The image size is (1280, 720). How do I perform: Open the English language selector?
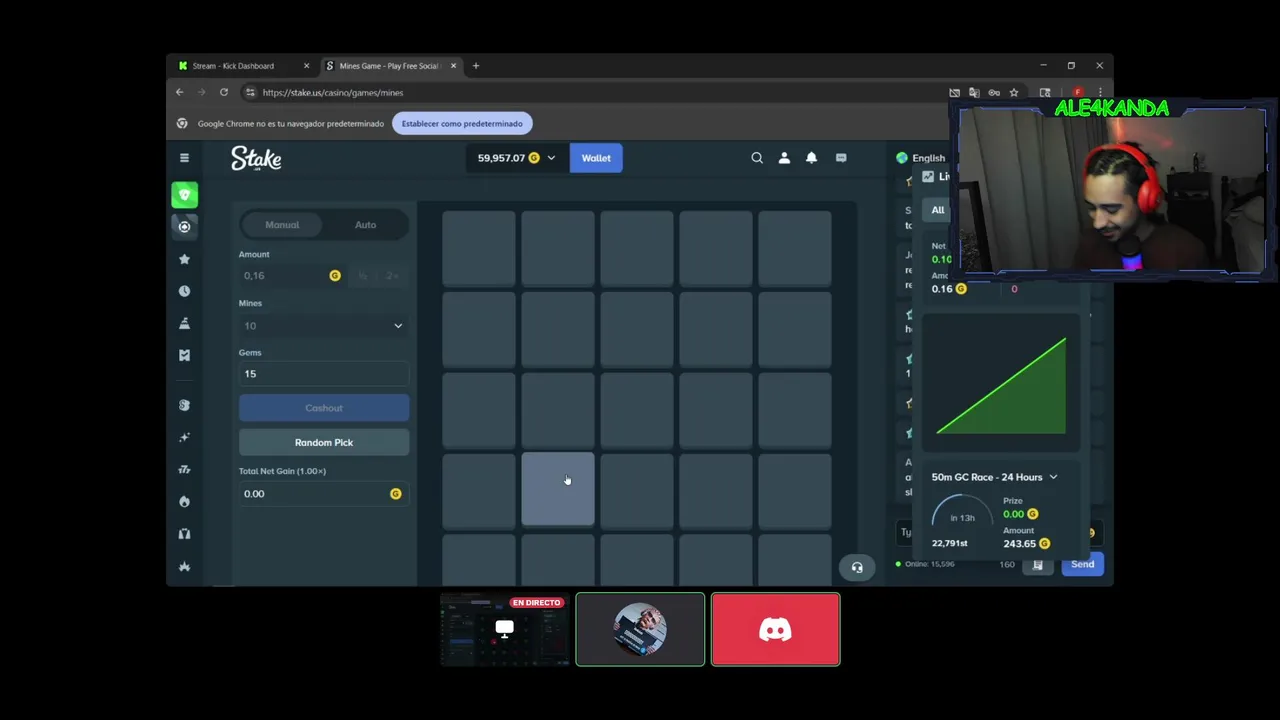921,158
